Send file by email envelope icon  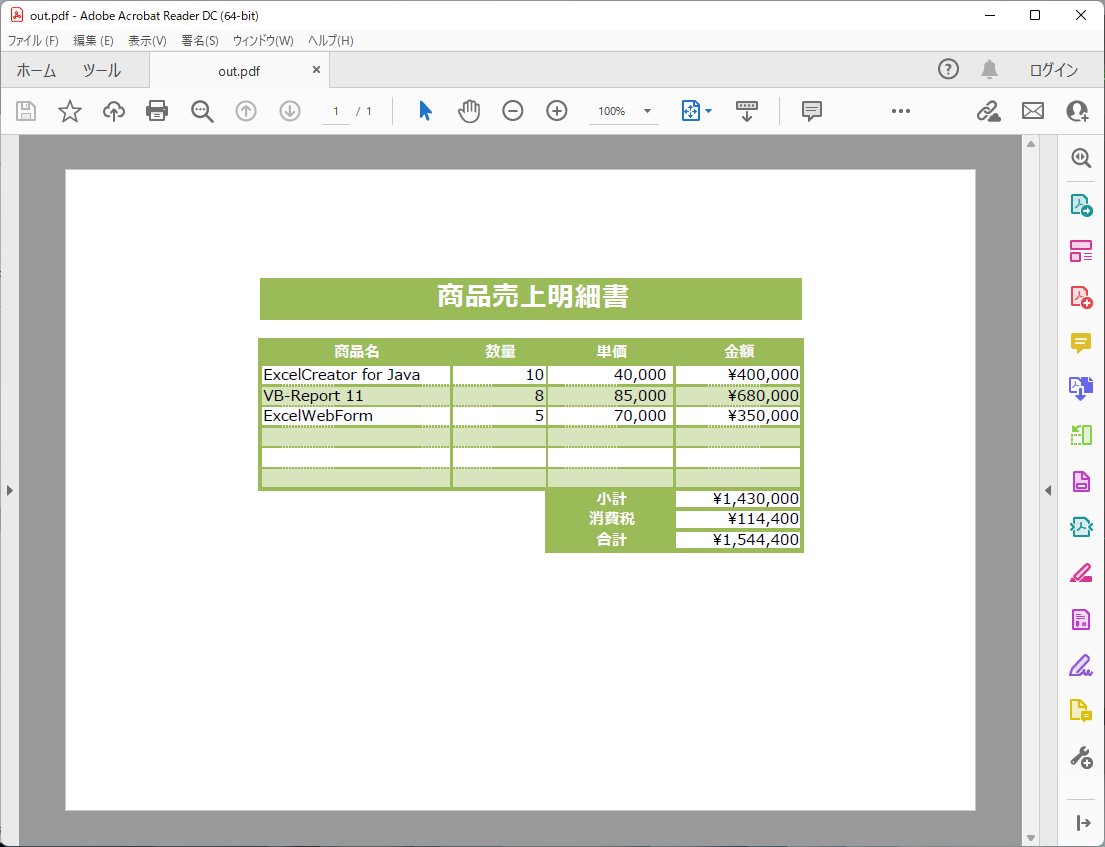click(x=1033, y=111)
